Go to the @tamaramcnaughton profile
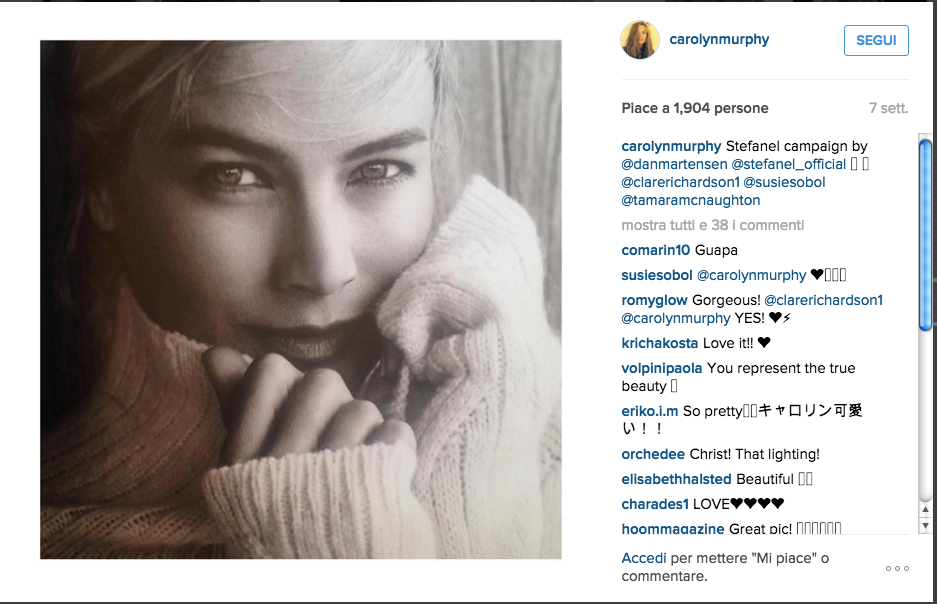Image resolution: width=937 pixels, height=604 pixels. (x=691, y=200)
